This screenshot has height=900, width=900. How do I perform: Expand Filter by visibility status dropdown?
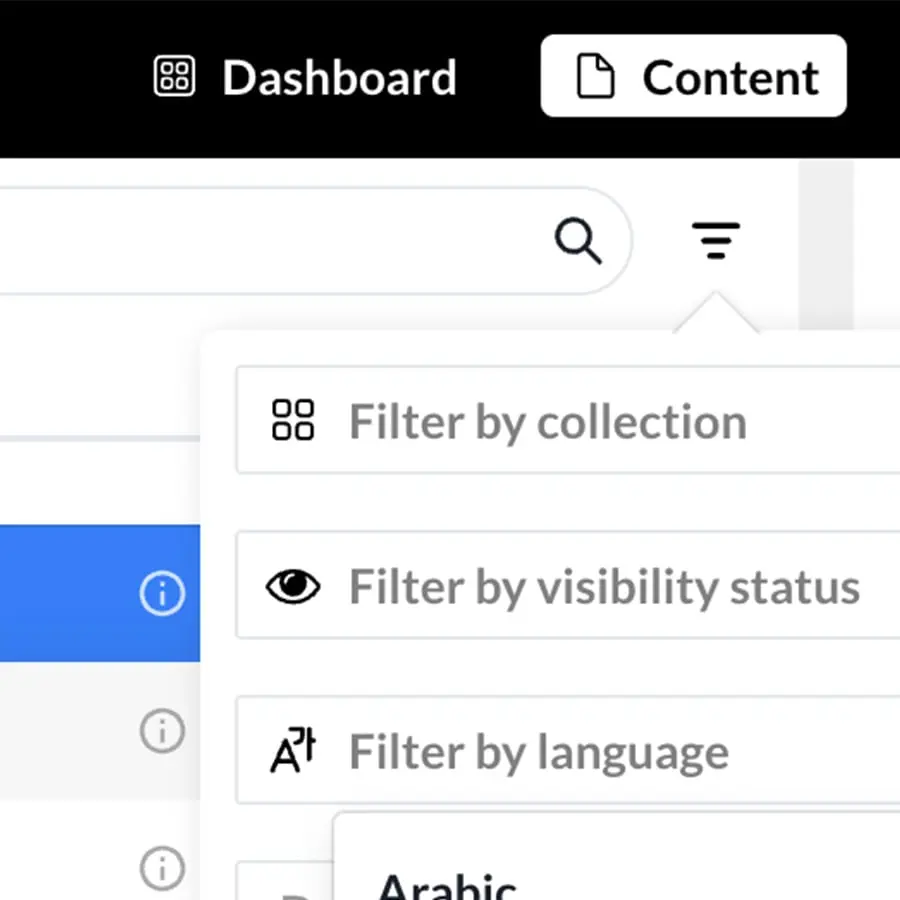[x=600, y=587]
